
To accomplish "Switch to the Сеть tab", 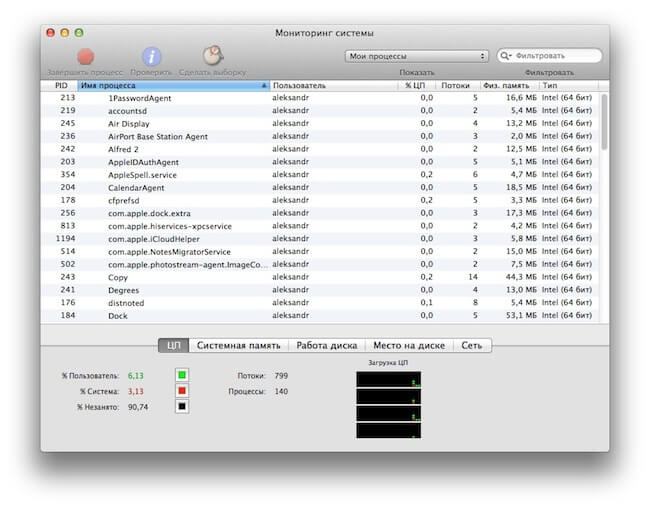I will pyautogui.click(x=472, y=345).
